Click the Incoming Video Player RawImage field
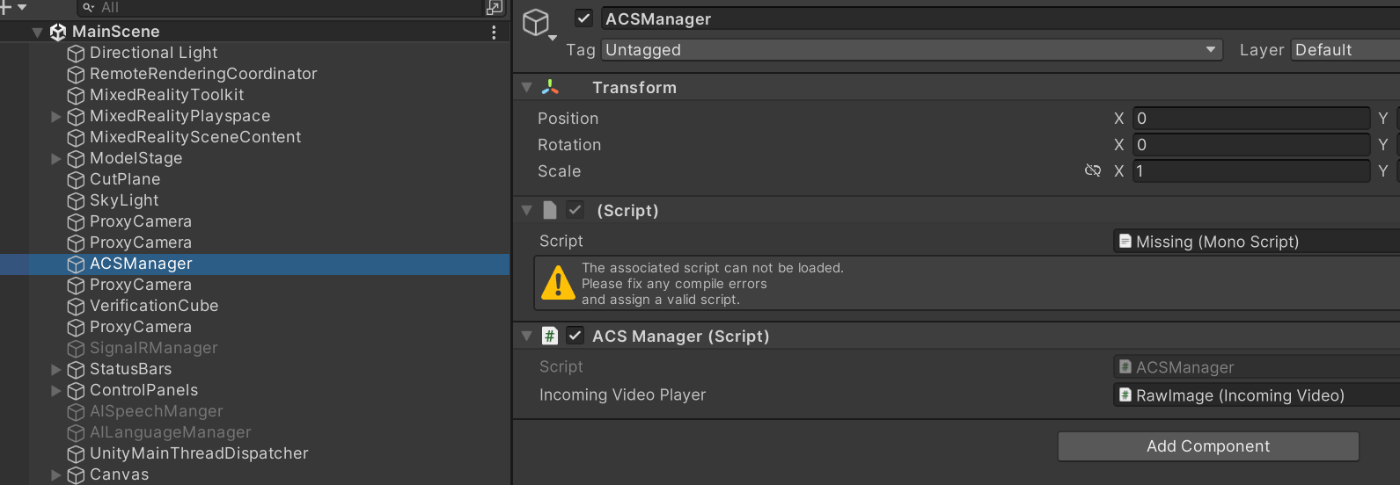Image resolution: width=1400 pixels, height=485 pixels. pos(1256,395)
